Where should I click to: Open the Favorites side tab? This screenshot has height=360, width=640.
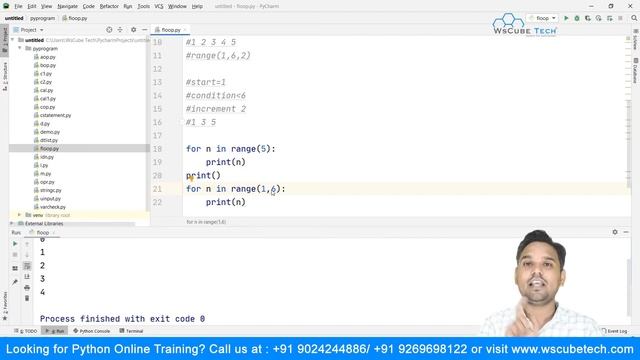(4, 305)
